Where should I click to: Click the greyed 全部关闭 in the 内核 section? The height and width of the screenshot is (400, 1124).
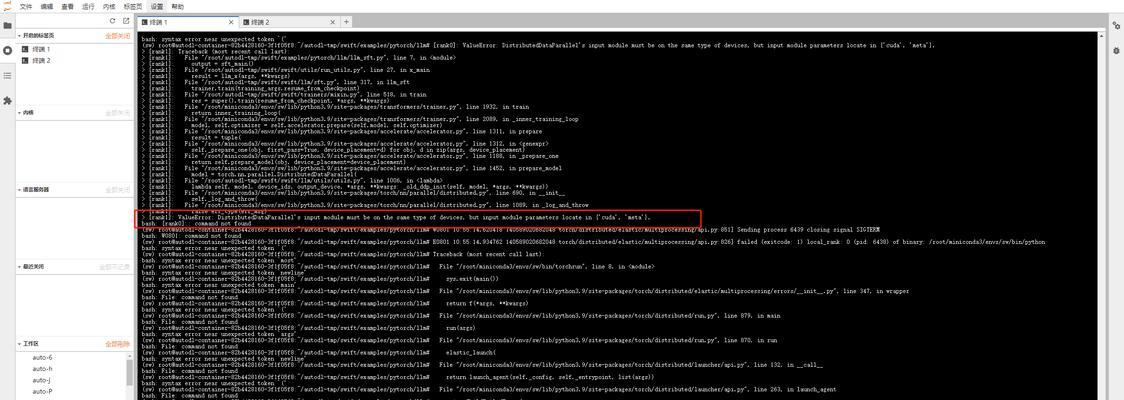118,113
